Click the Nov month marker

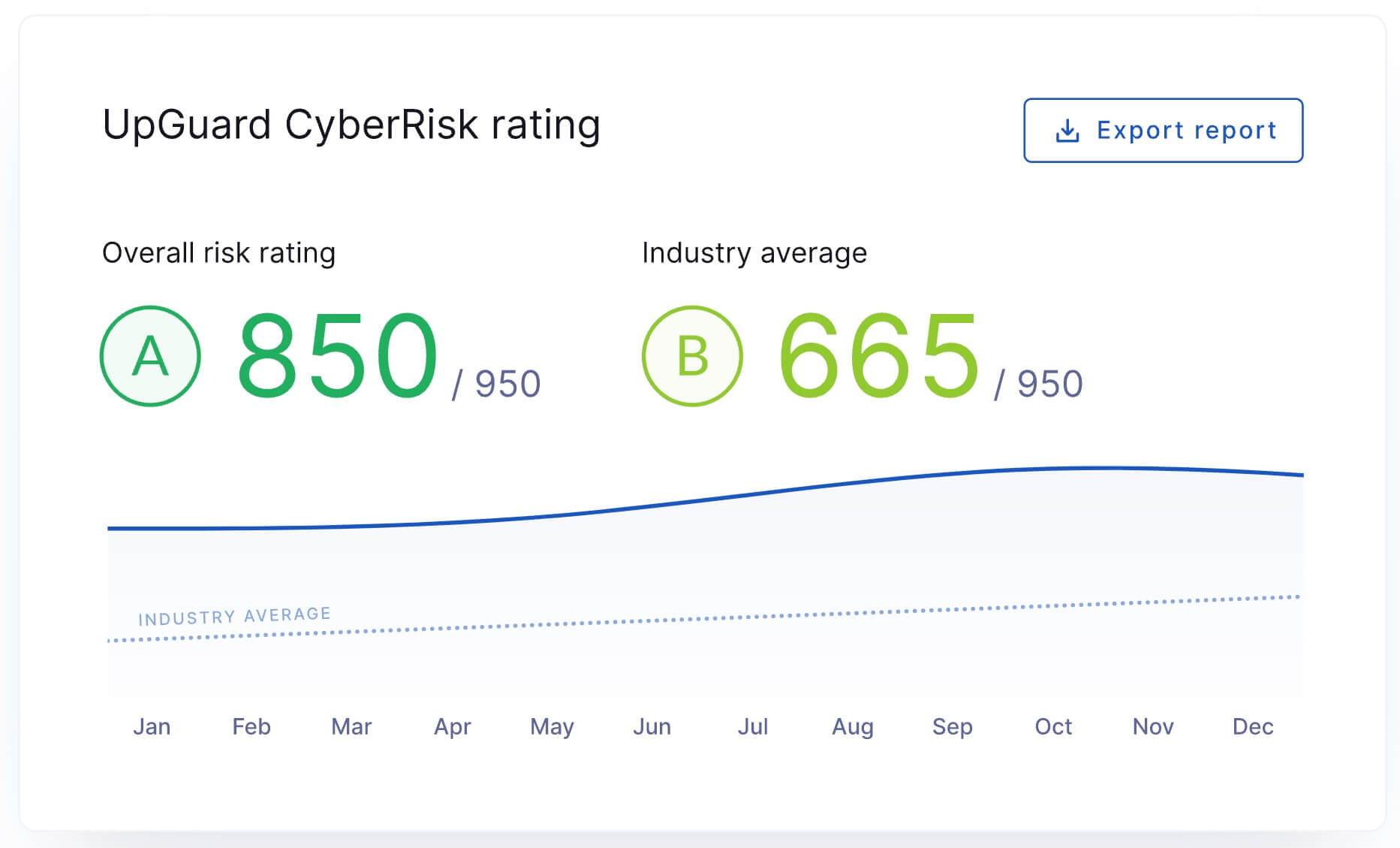tap(1153, 726)
